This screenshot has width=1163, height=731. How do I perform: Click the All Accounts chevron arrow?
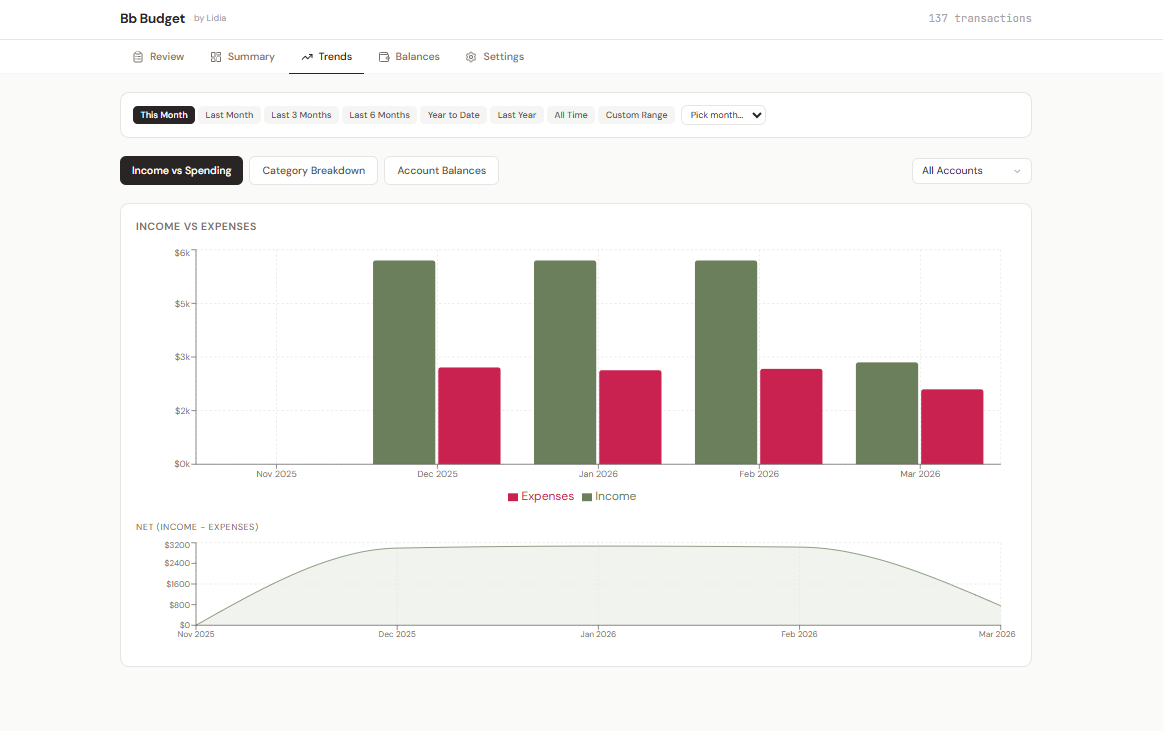tap(1017, 171)
